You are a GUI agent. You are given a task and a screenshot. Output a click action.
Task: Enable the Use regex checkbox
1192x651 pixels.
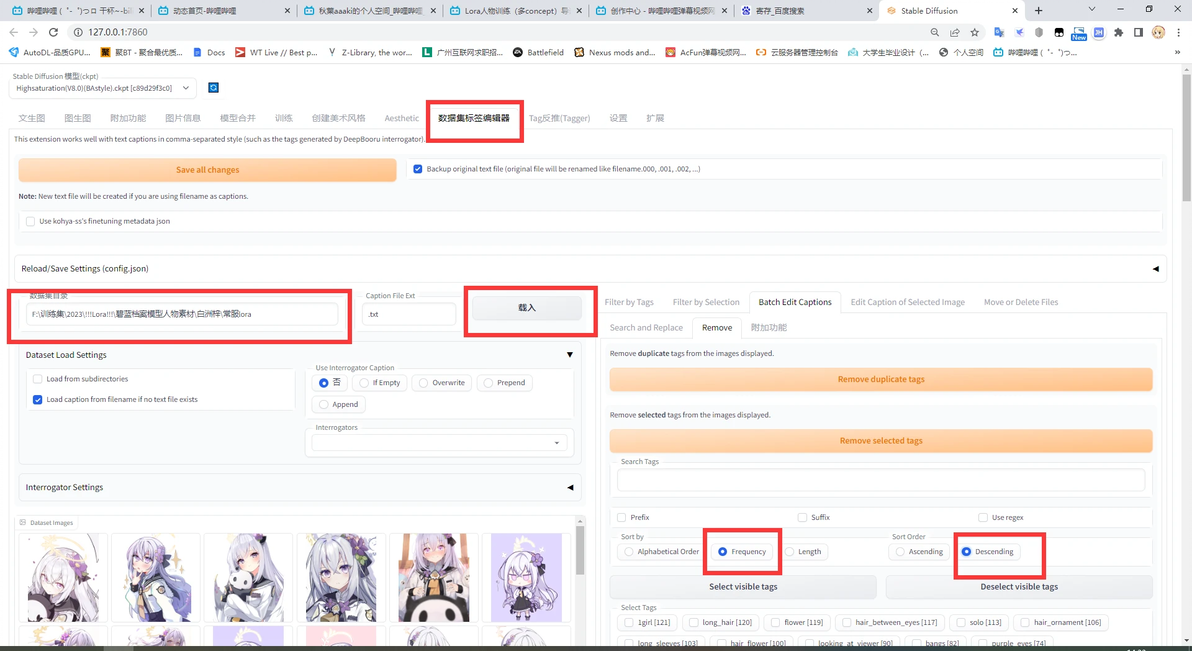click(983, 517)
